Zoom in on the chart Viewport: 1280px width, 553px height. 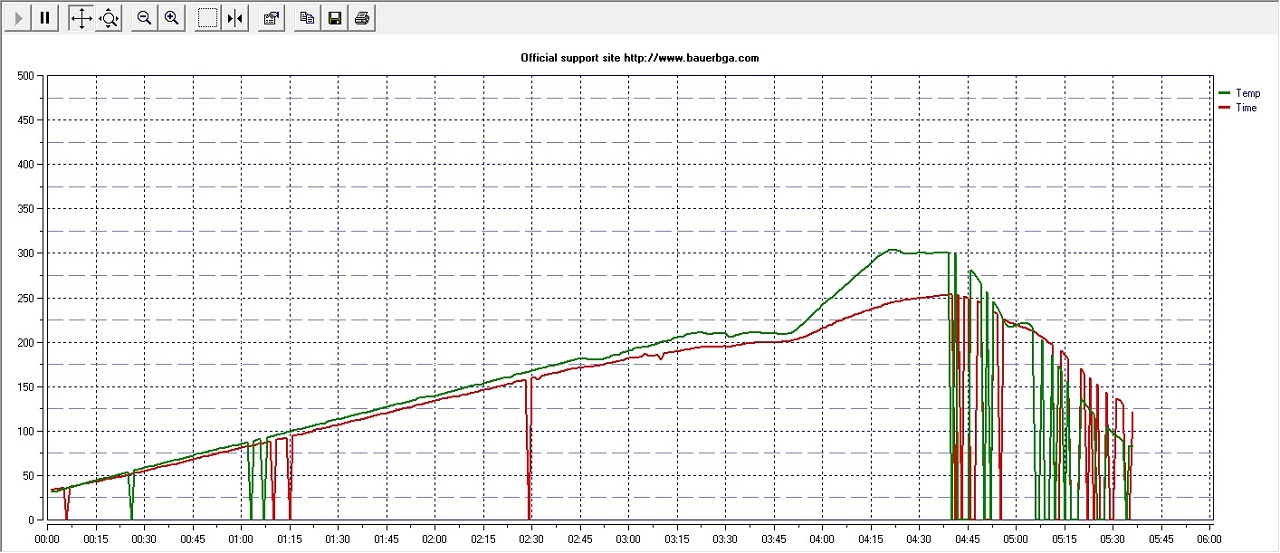(172, 18)
